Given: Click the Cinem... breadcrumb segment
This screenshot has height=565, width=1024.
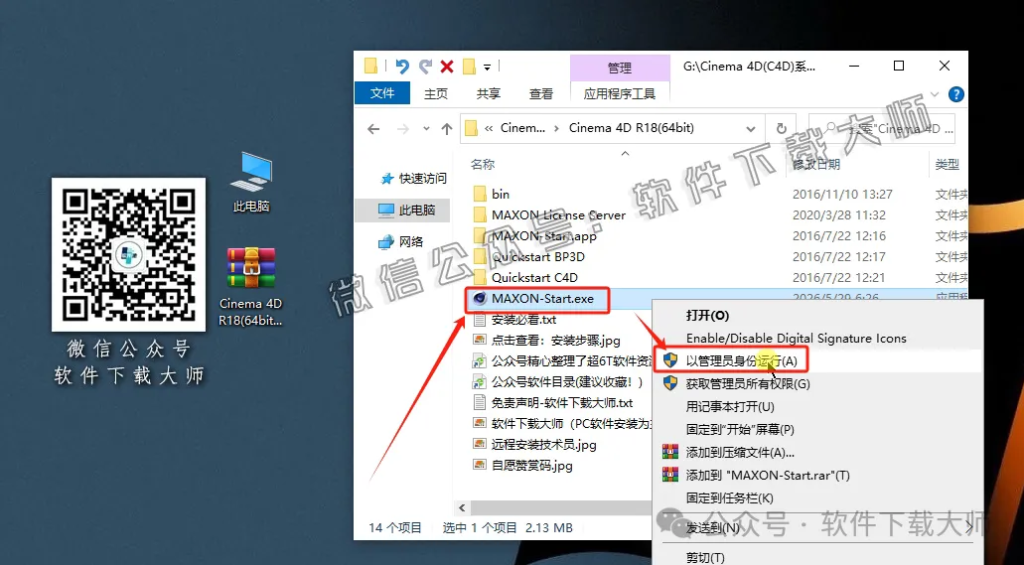Looking at the screenshot, I should click(x=522, y=128).
